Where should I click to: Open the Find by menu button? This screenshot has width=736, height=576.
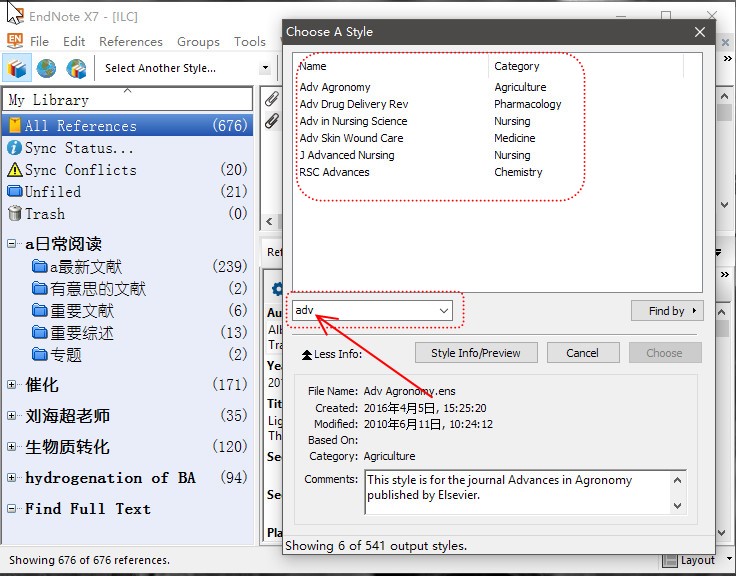666,311
